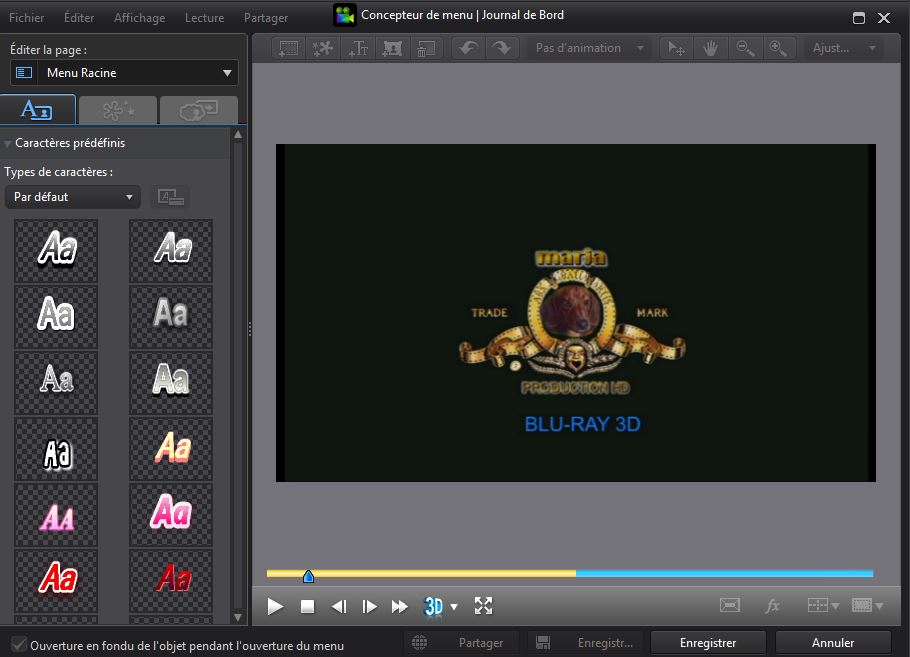
Task: Collapse the Caractères prédéfinis section
Action: (8, 143)
